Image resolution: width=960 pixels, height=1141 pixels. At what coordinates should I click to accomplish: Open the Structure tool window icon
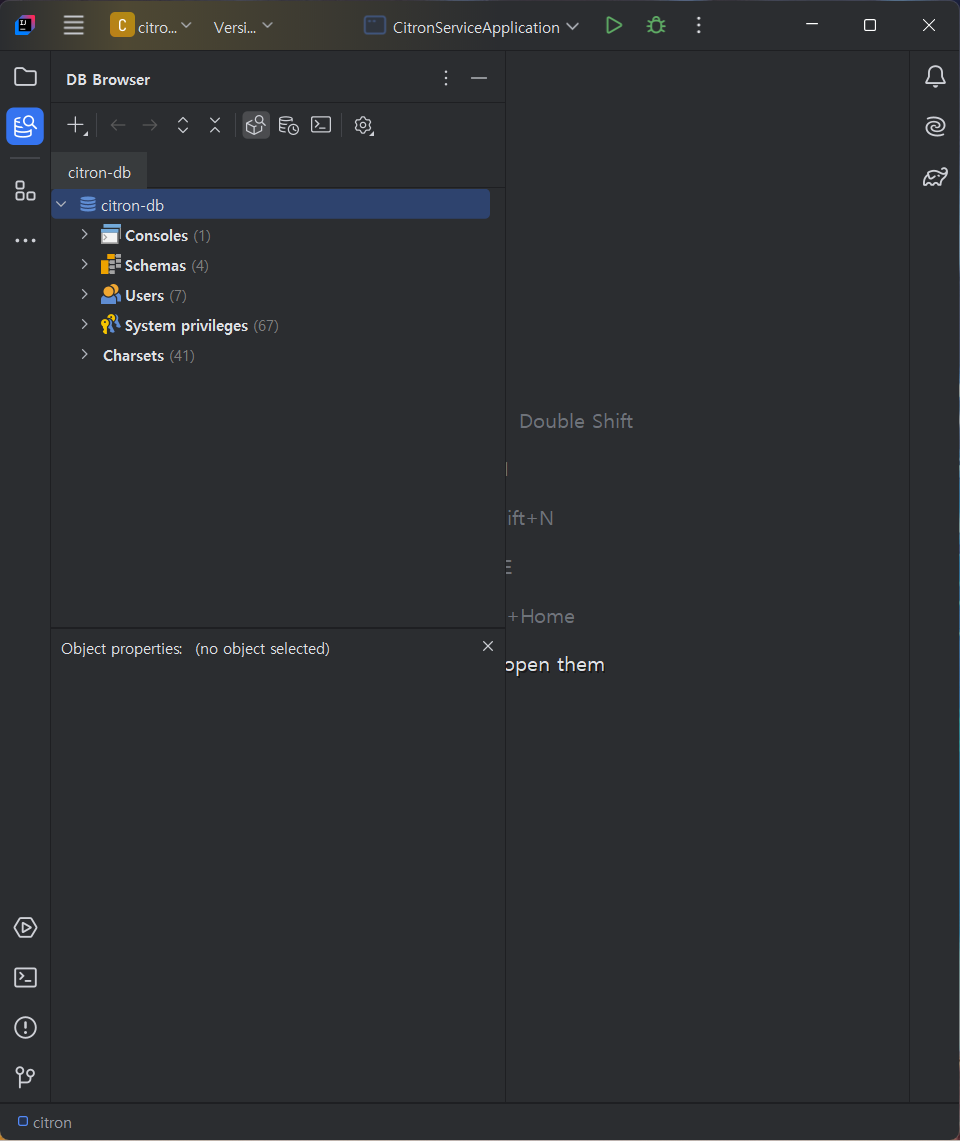point(25,191)
